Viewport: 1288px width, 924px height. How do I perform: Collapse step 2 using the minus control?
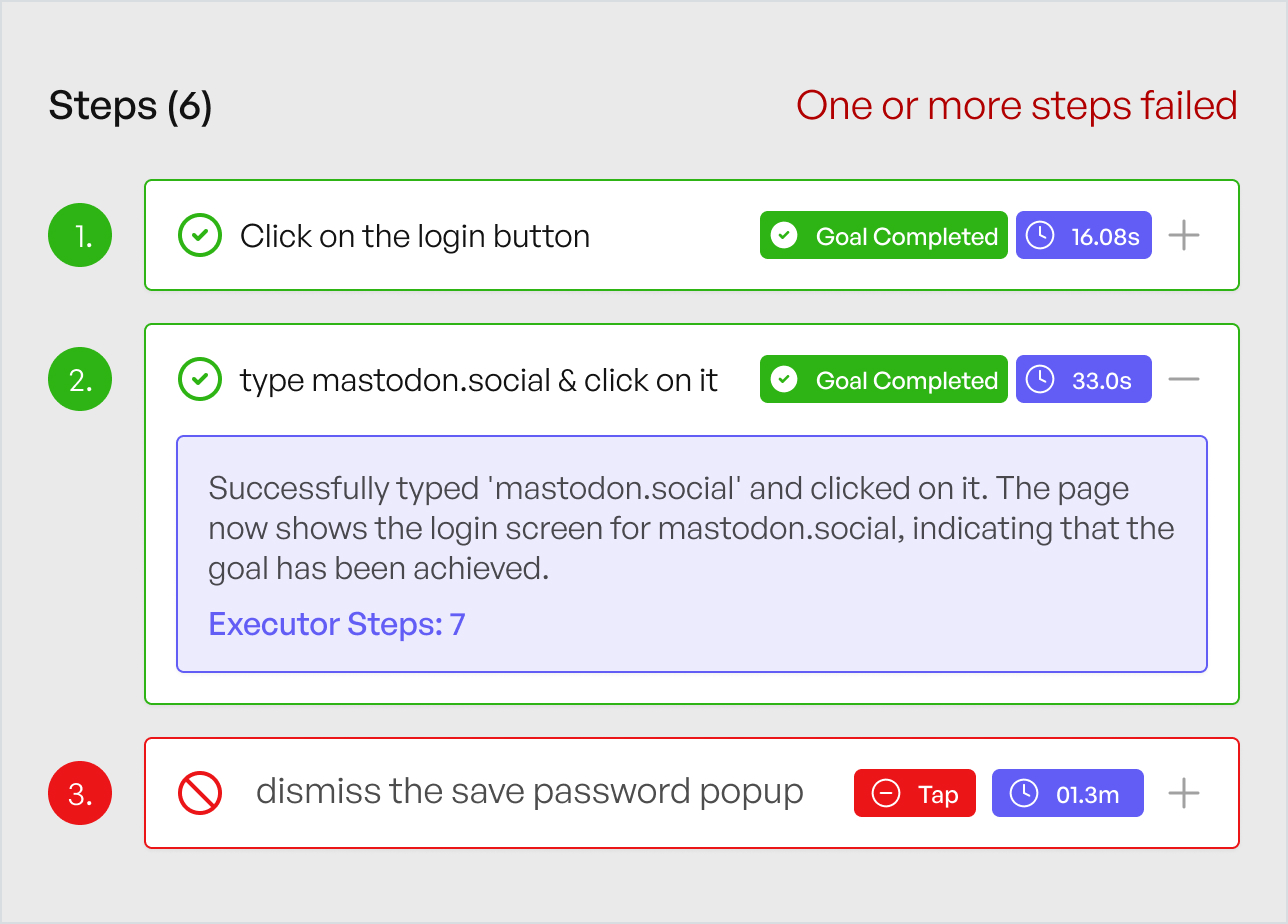(x=1184, y=379)
